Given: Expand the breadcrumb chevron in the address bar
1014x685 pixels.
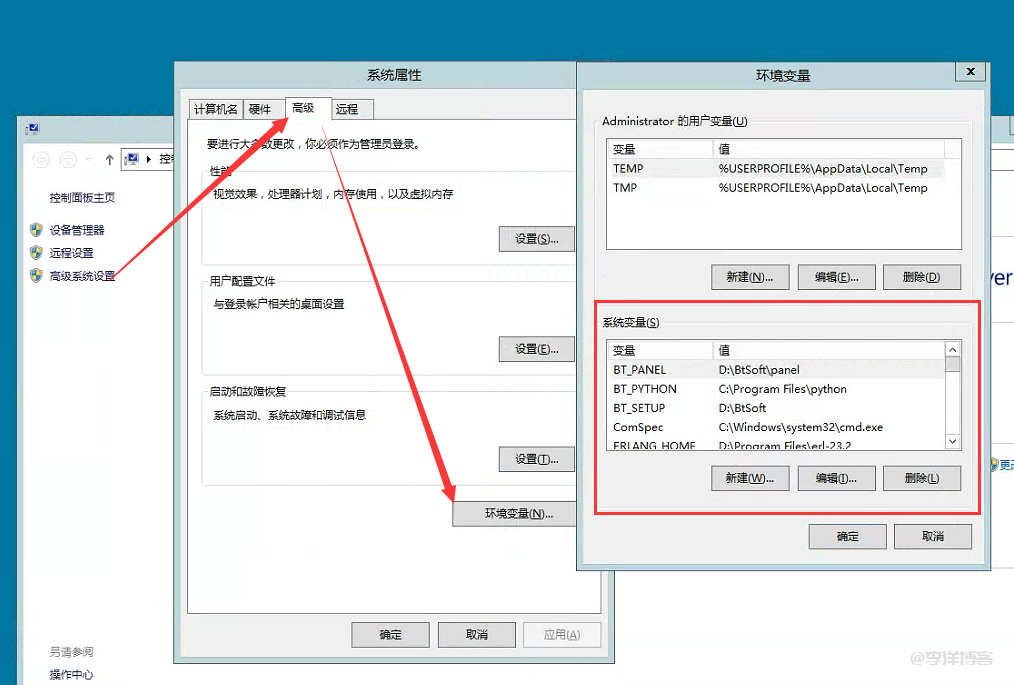Looking at the screenshot, I should (x=150, y=159).
